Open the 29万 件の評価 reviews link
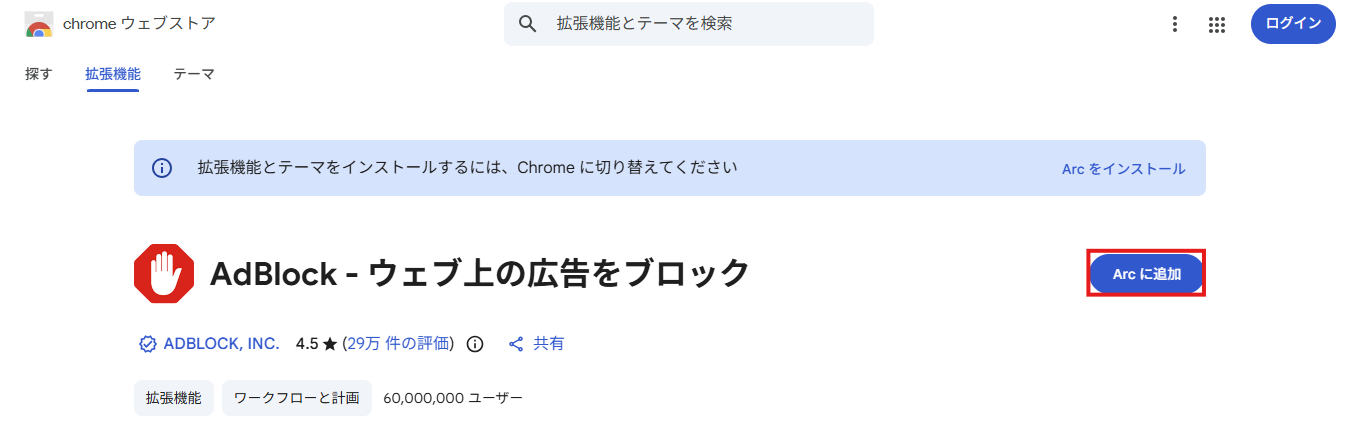Viewport: 1346px width, 442px height. click(398, 344)
